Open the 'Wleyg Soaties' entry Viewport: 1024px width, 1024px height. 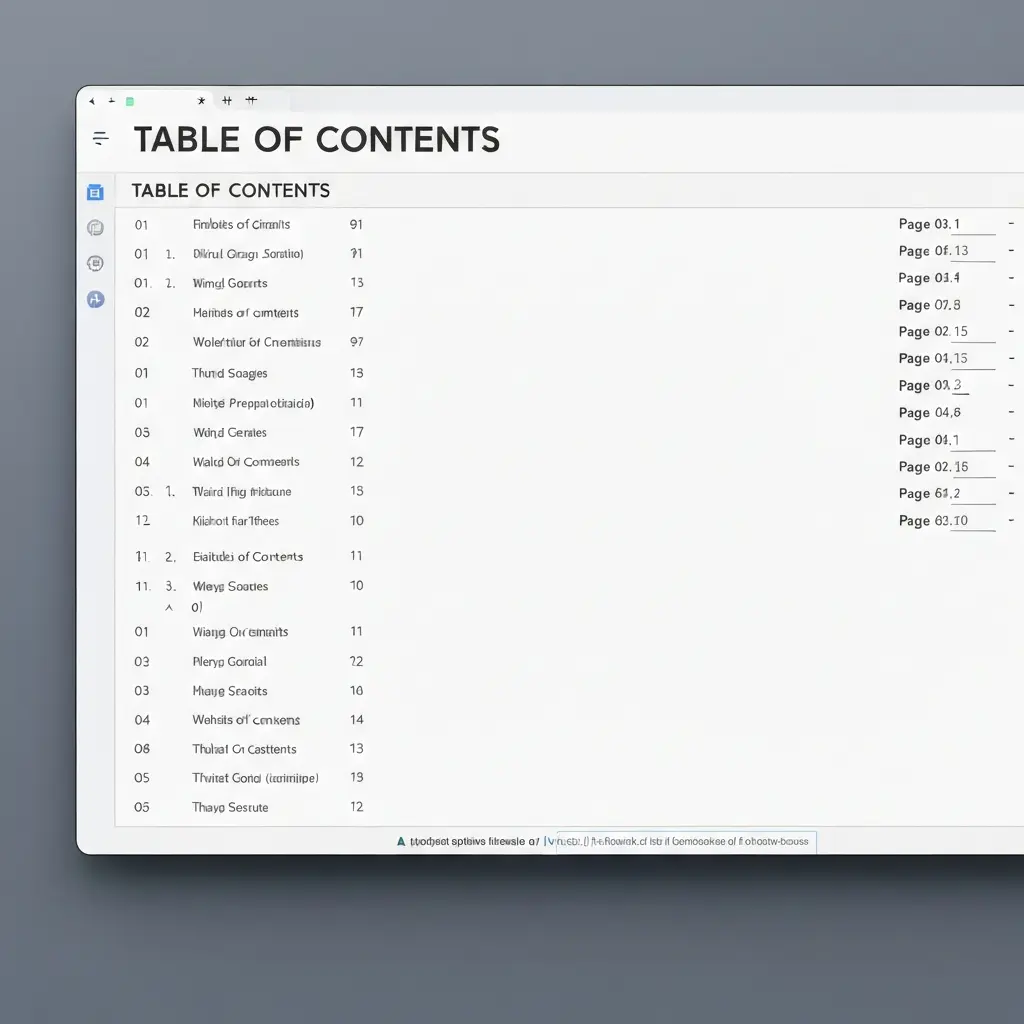(x=230, y=586)
